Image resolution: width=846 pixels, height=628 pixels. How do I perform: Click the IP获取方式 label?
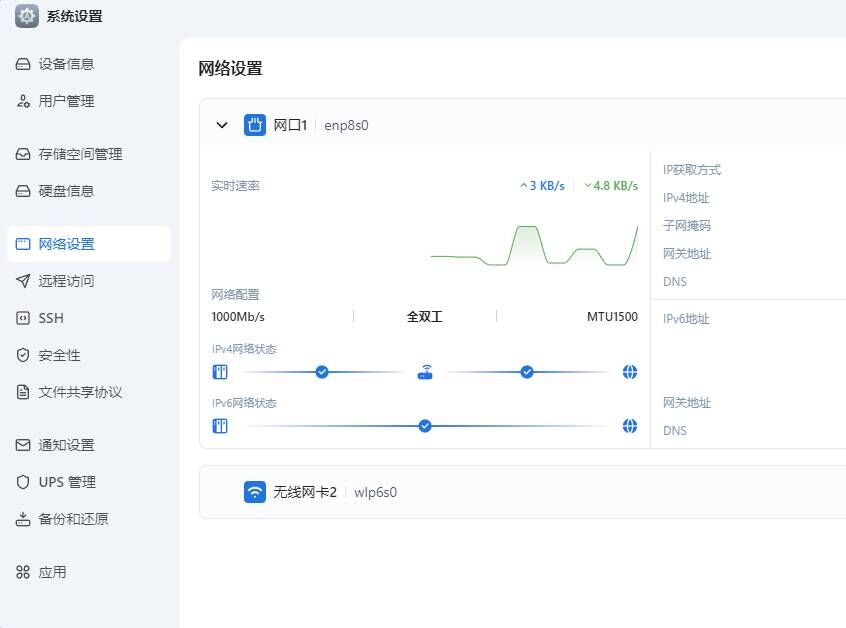click(x=692, y=170)
